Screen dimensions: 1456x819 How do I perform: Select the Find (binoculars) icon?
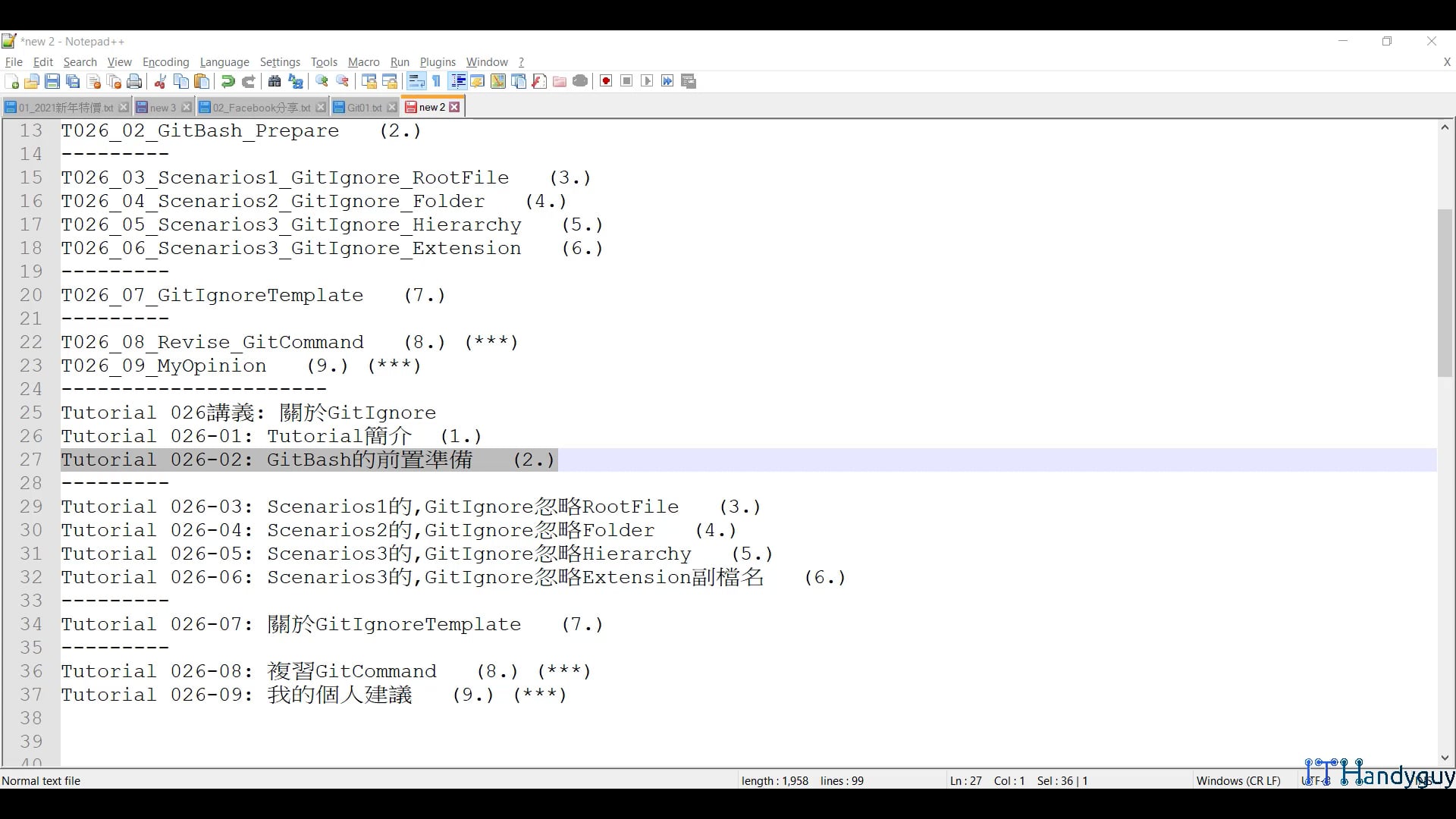[274, 81]
